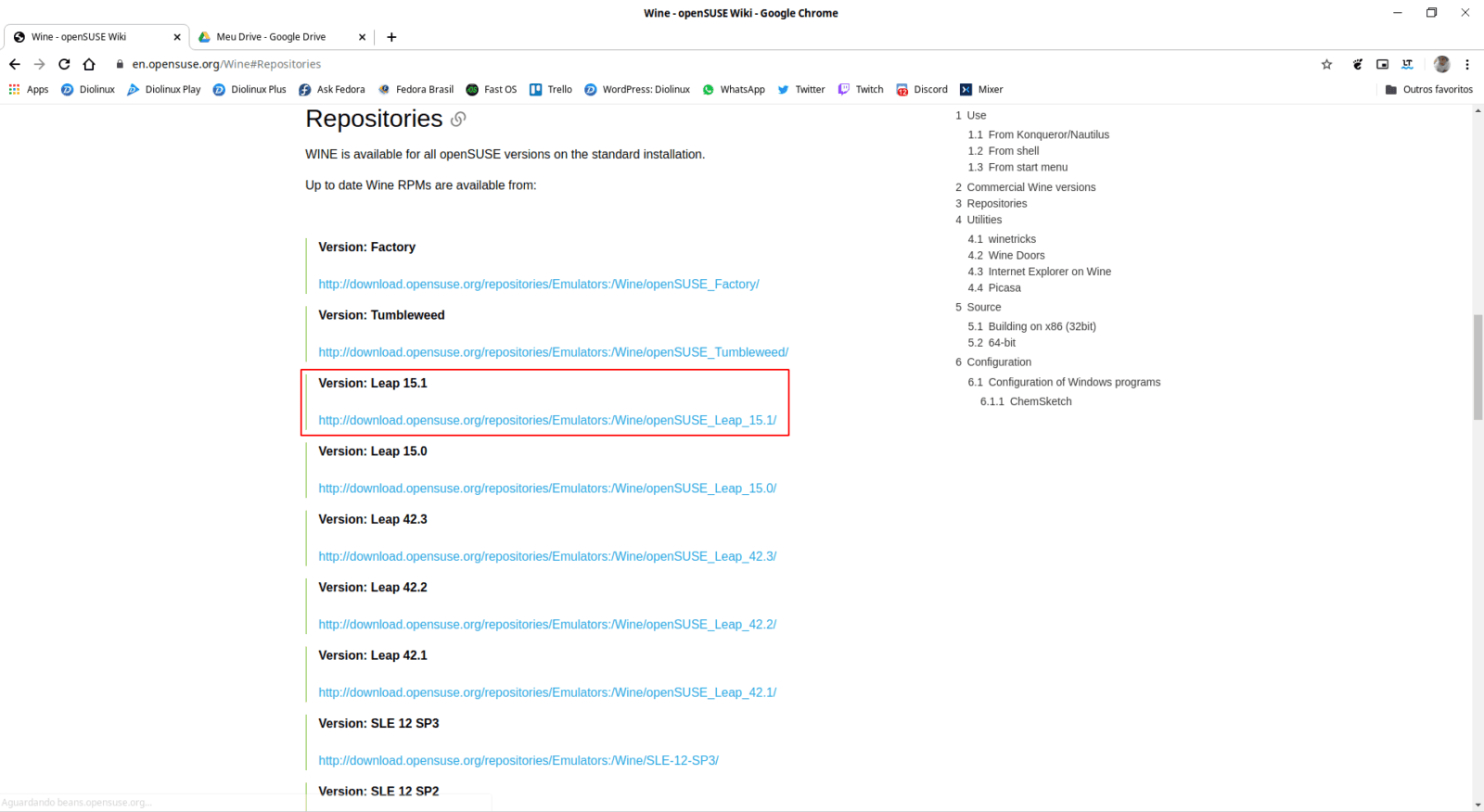This screenshot has height=812, width=1484.
Task: Jump to '5 Source' in contents
Action: 979,308
